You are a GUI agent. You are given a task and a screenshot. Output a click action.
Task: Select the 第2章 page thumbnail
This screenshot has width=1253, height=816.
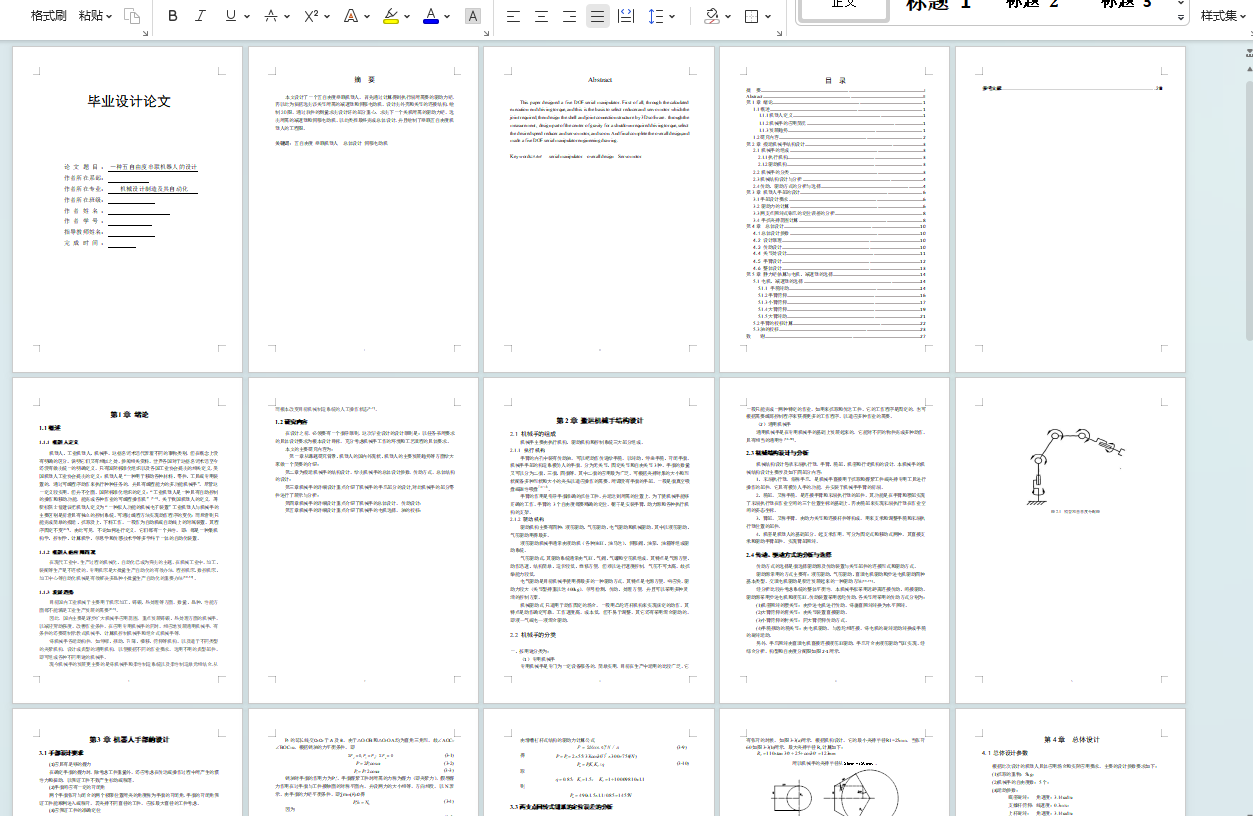pyautogui.click(x=599, y=540)
